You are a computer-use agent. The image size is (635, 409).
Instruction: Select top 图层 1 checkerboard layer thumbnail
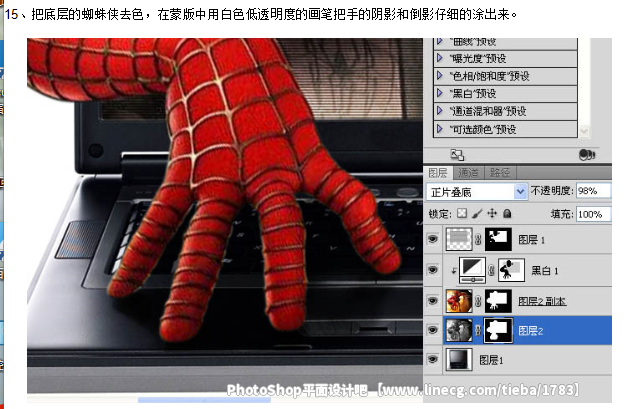coord(459,239)
